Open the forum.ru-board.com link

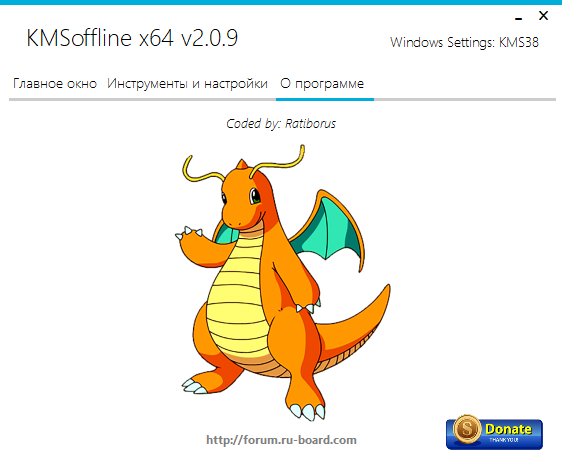pos(281,440)
